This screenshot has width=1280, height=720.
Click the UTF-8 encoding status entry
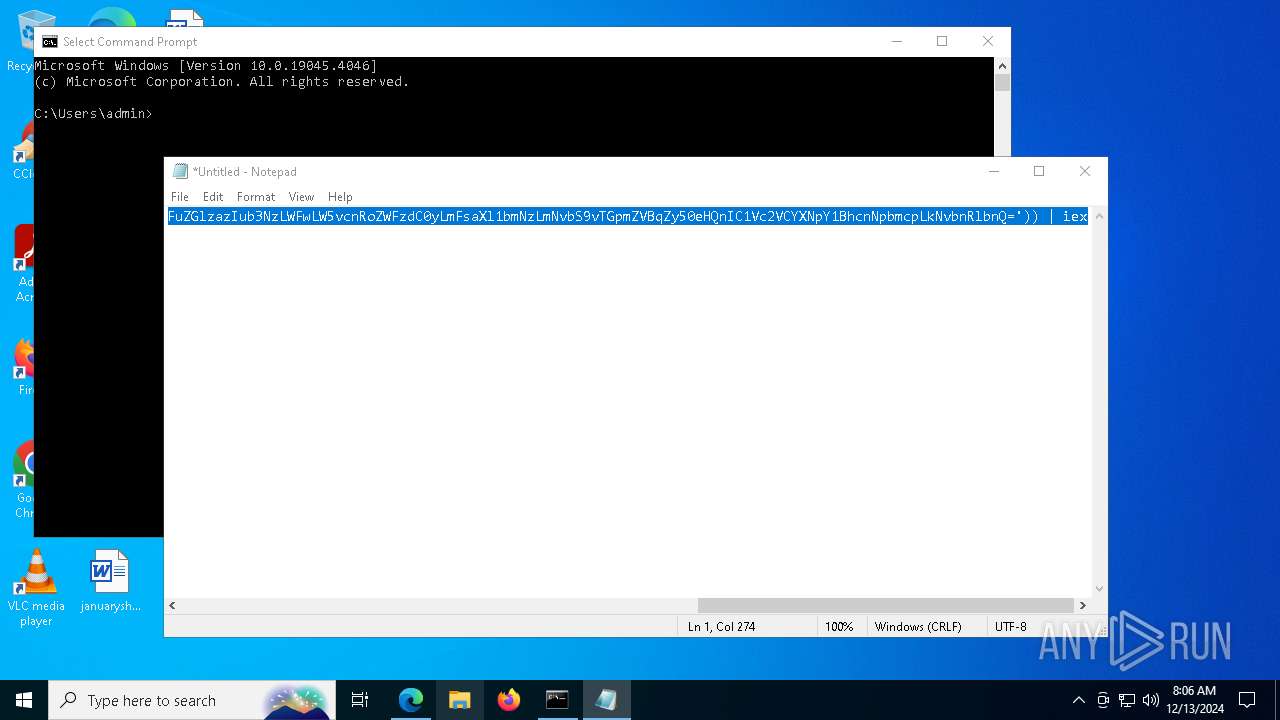coord(1011,627)
